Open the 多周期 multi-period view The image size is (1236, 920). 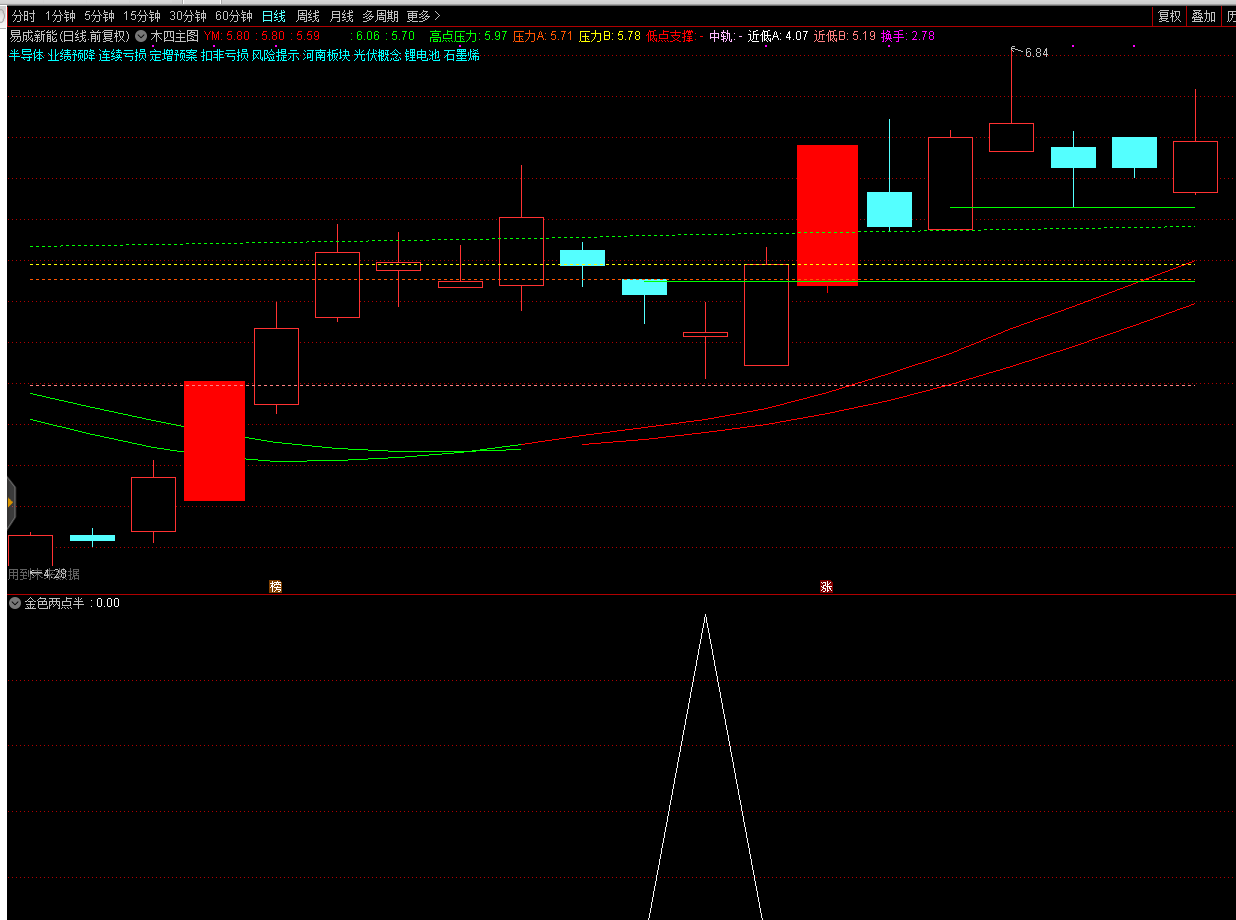[380, 16]
